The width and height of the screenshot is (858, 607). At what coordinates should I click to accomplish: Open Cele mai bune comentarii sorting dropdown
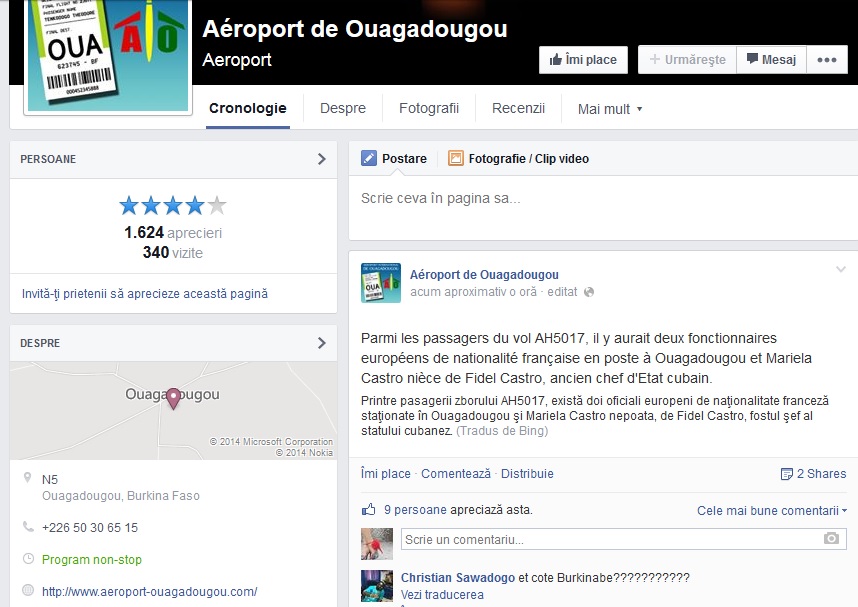771,511
